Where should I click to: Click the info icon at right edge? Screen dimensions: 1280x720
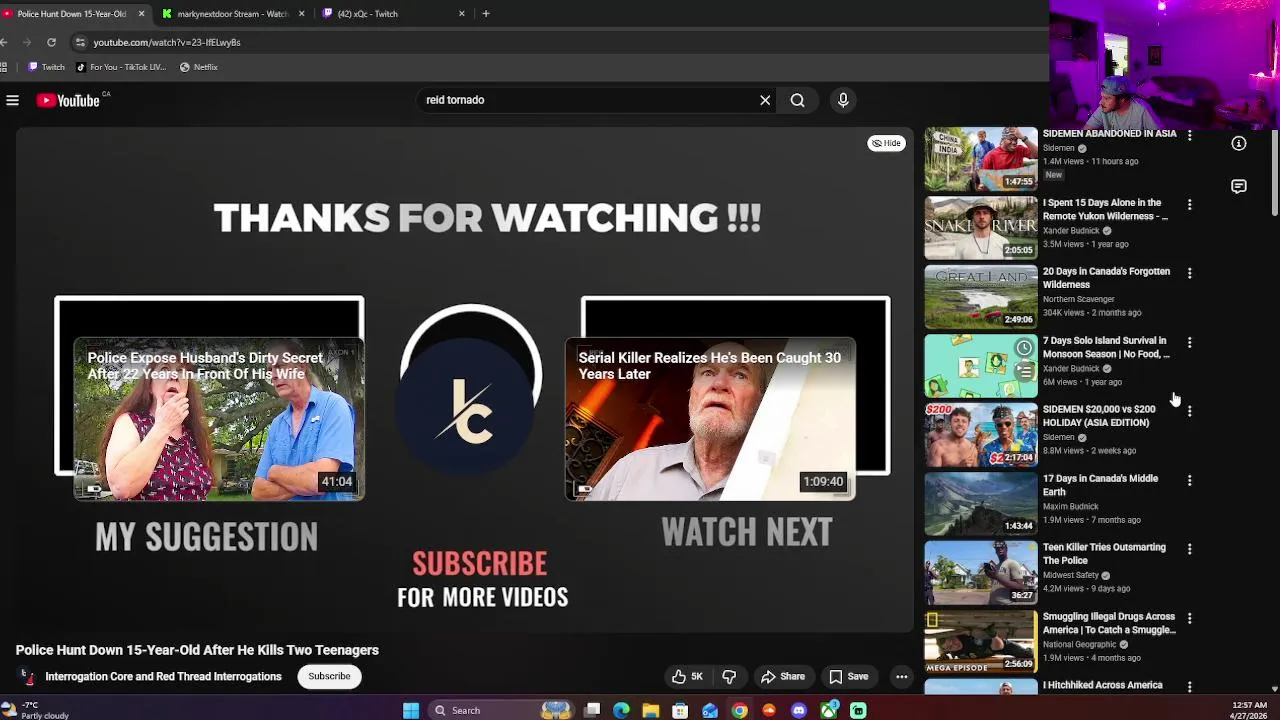pos(1239,144)
